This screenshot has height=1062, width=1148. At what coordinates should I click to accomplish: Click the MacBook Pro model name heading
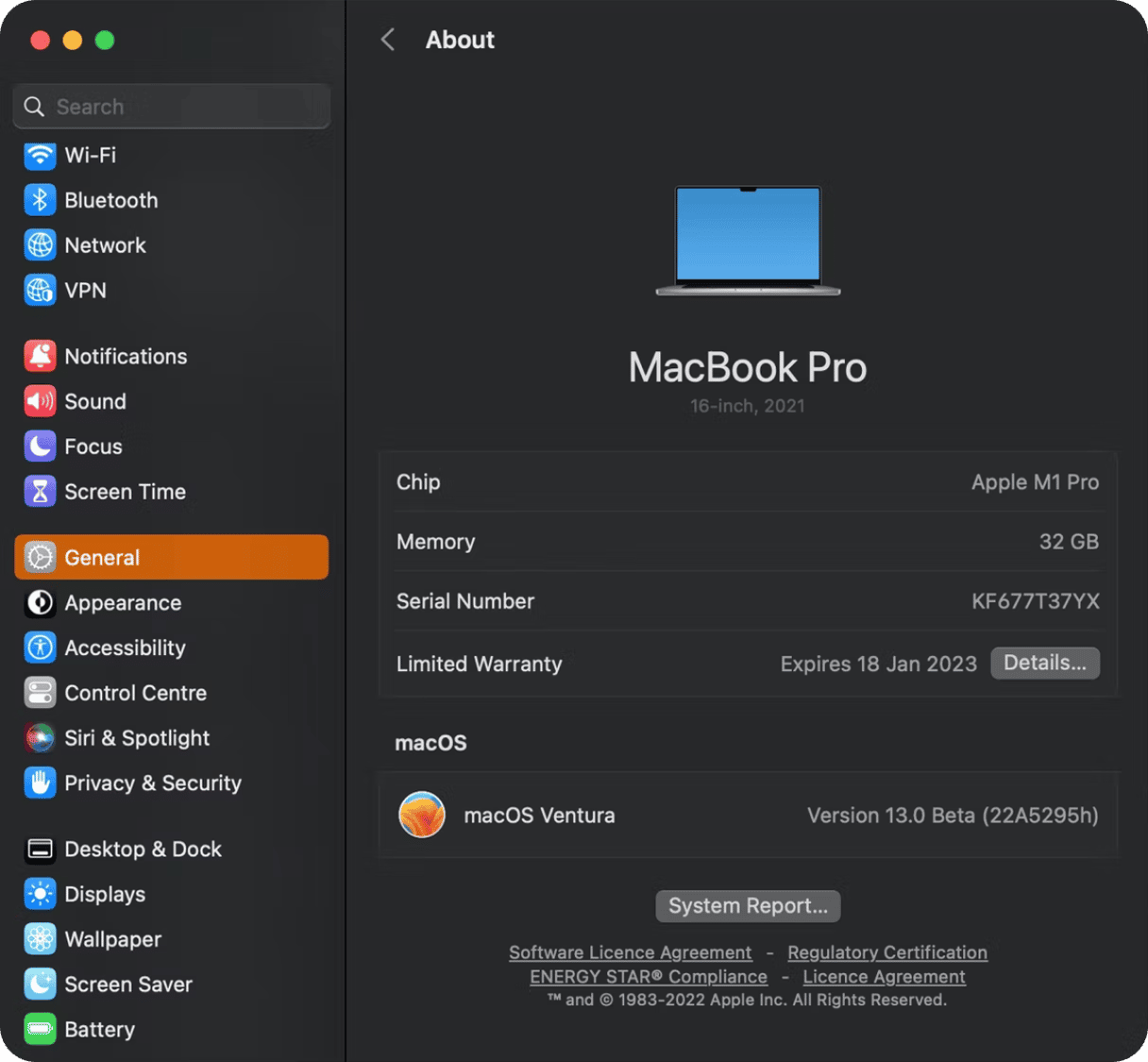click(748, 367)
